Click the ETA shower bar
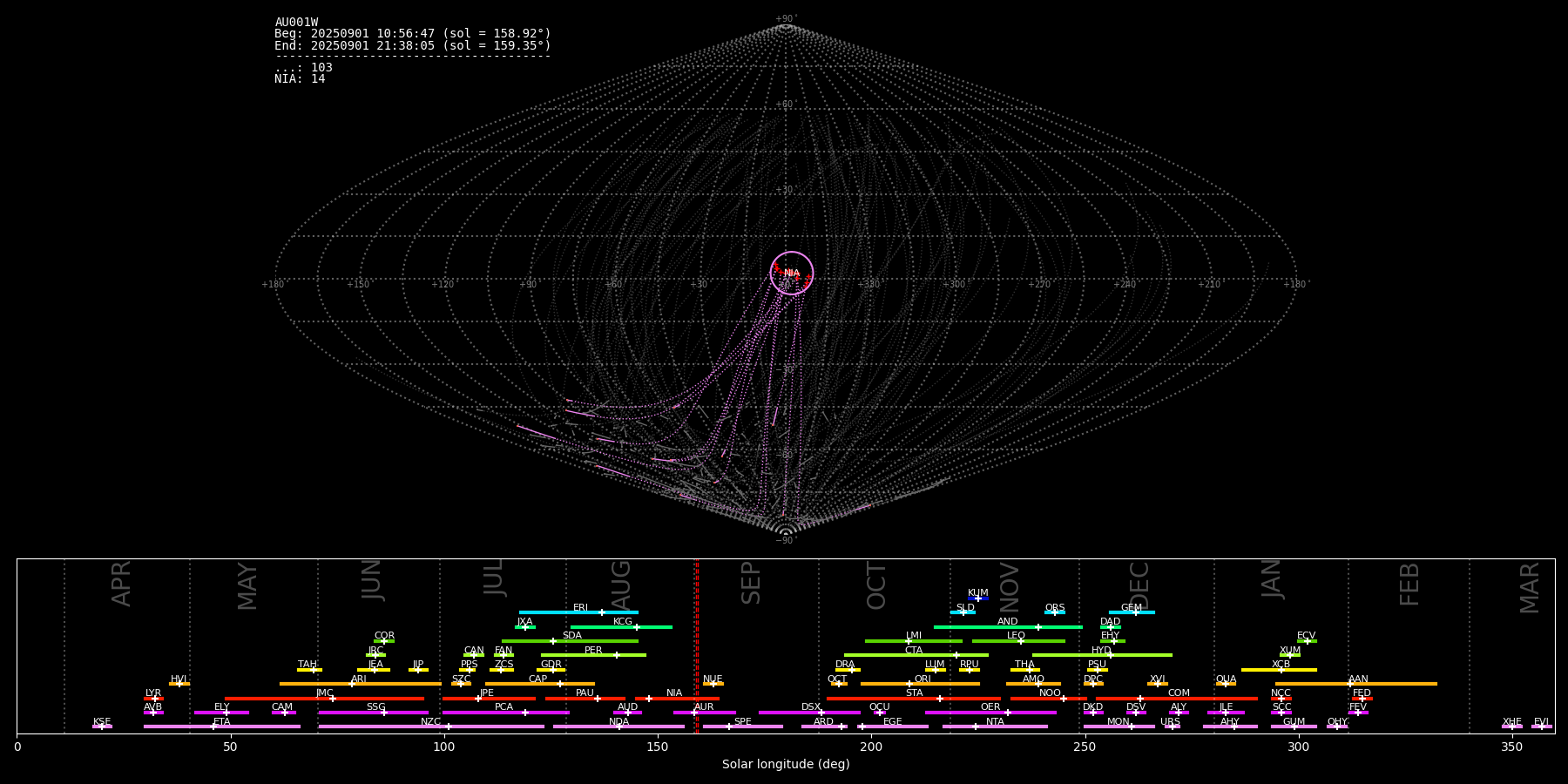The height and width of the screenshot is (784, 1568). (x=222, y=727)
